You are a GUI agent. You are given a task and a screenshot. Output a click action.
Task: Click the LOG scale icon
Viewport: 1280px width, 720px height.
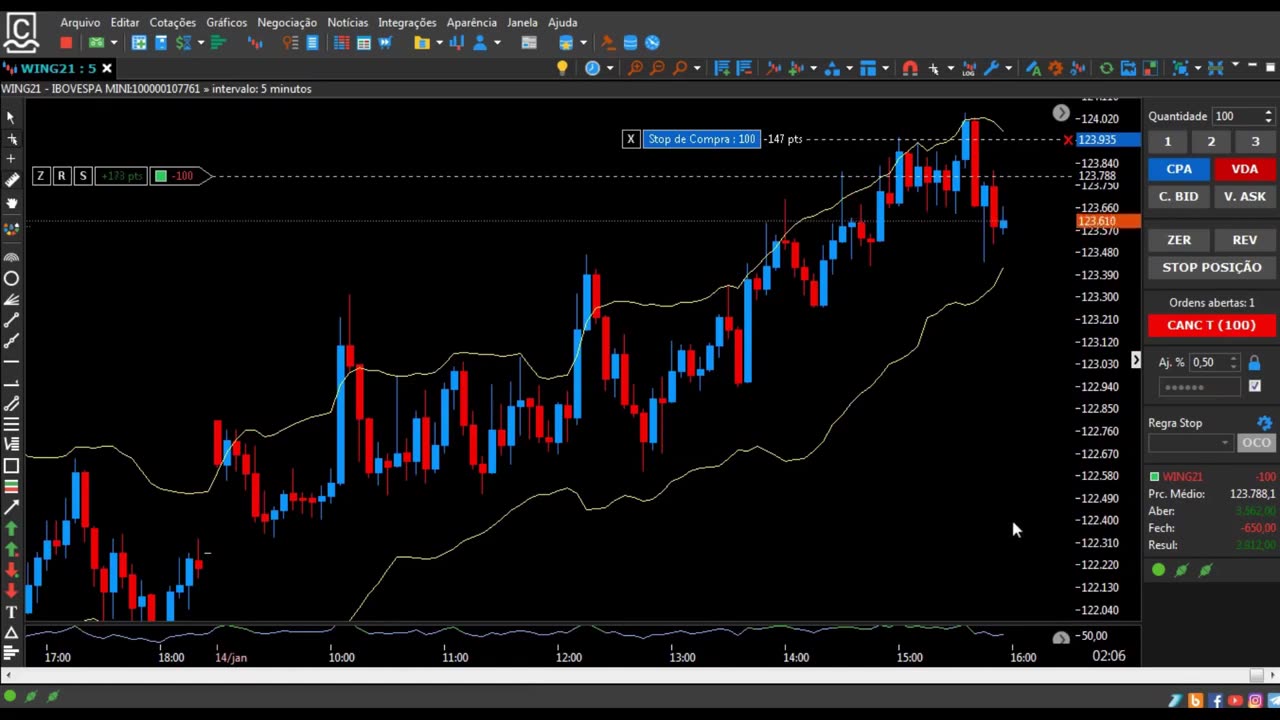pyautogui.click(x=968, y=68)
